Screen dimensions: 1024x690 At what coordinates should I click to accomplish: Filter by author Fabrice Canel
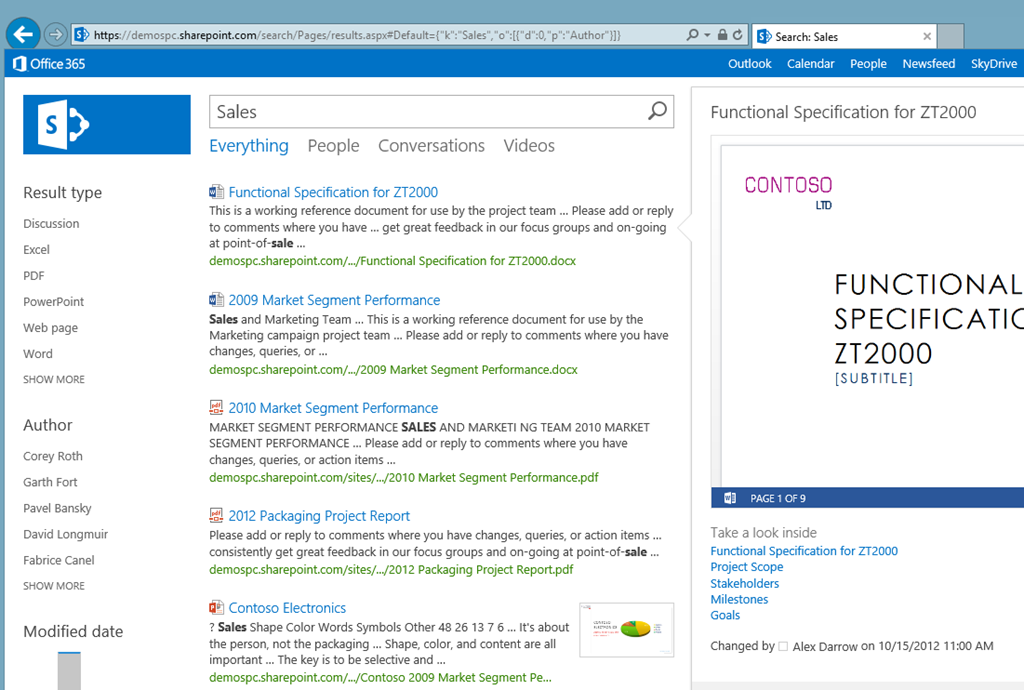[59, 560]
